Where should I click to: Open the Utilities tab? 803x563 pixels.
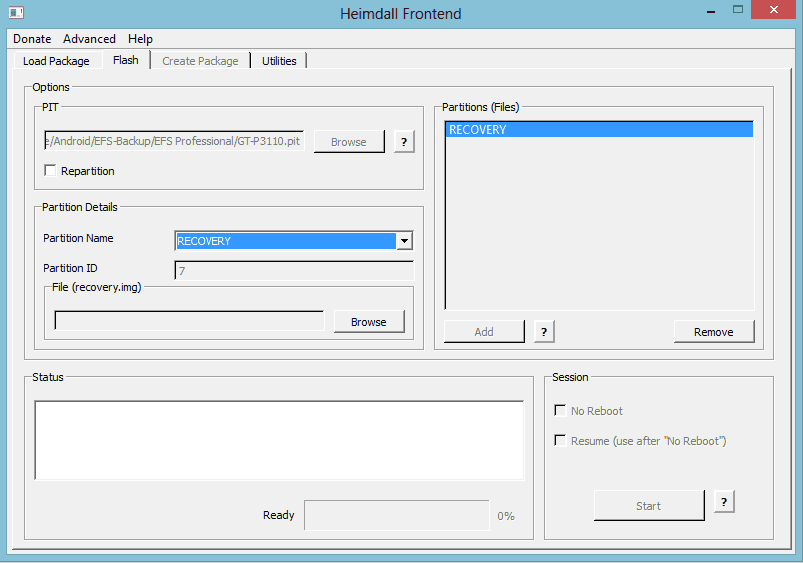279,61
